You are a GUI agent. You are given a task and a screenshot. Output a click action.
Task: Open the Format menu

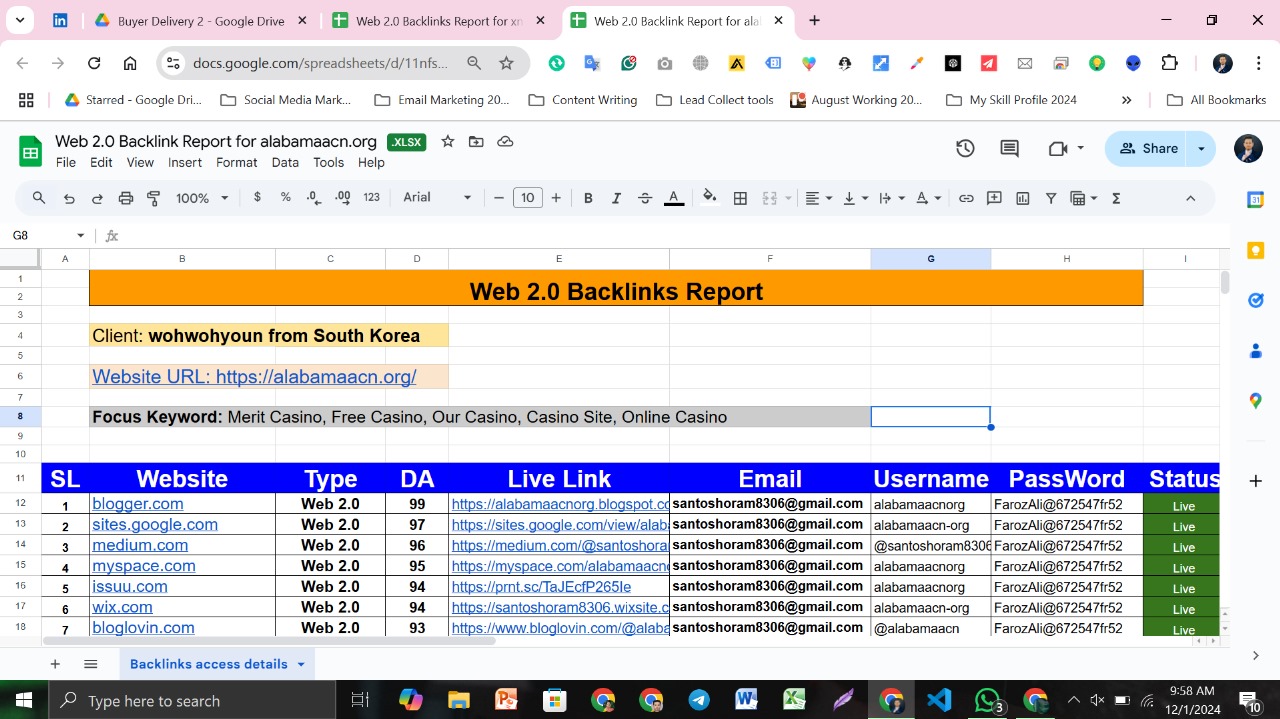[236, 162]
